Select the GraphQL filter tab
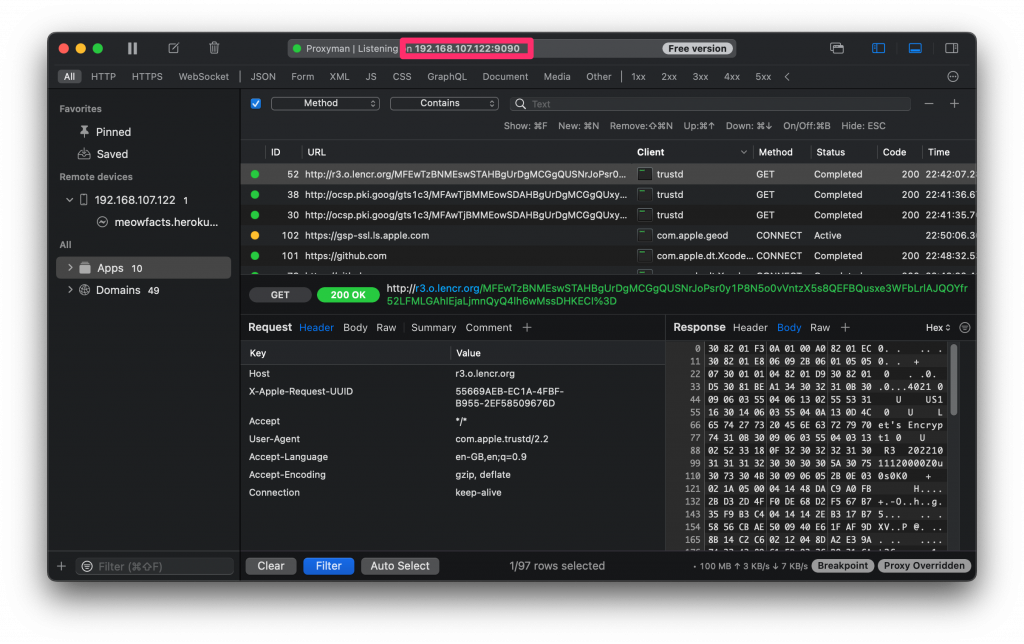 (447, 76)
